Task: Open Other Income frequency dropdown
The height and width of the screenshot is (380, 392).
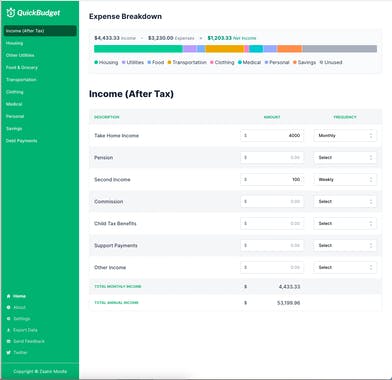Action: pyautogui.click(x=345, y=267)
